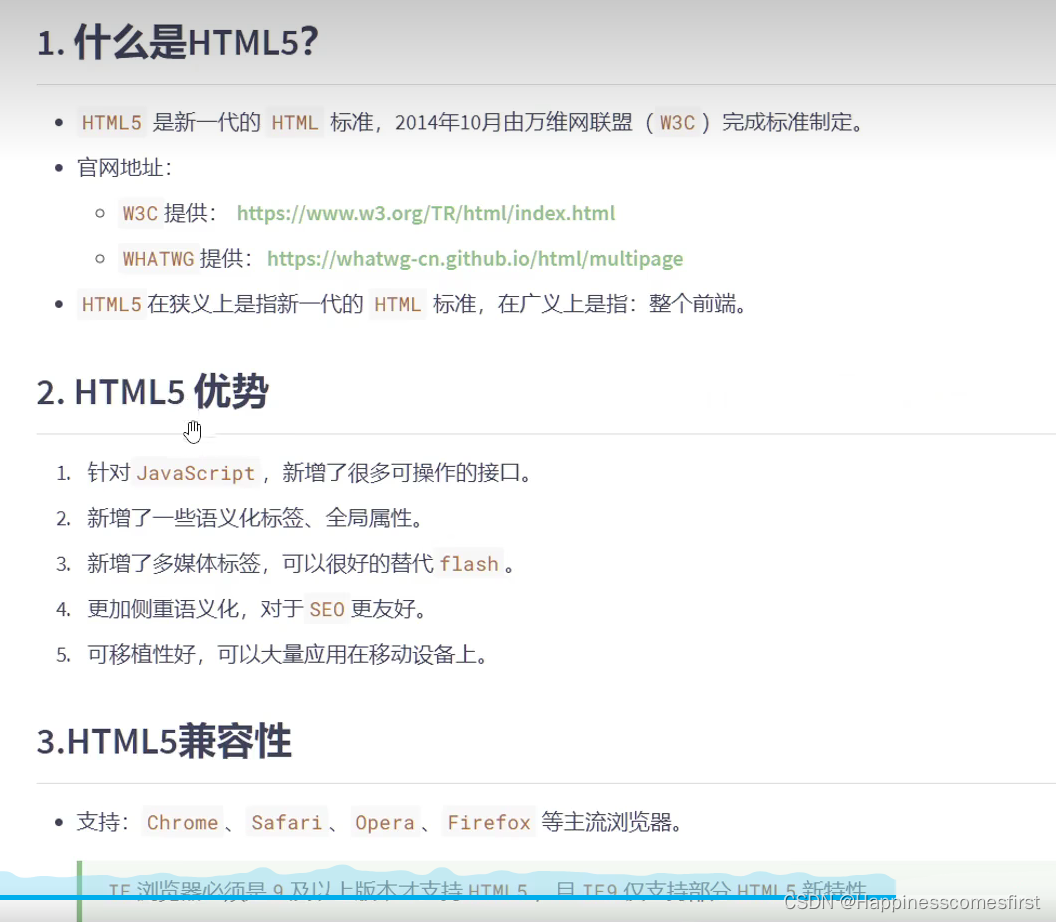Click the heading "1. 什么是HTML5?"
The height and width of the screenshot is (922, 1056).
[176, 42]
